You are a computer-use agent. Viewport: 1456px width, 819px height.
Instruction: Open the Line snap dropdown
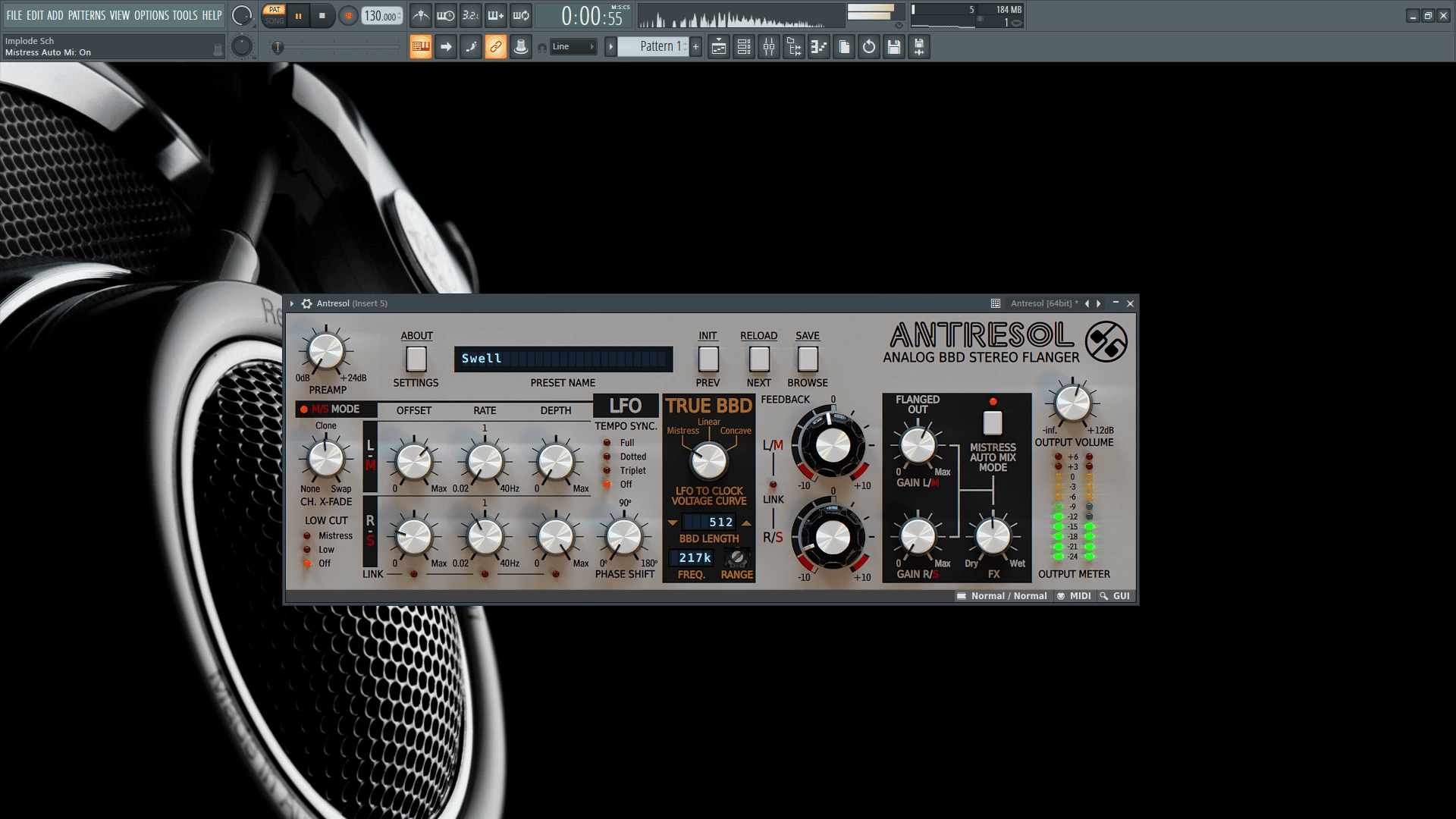pos(573,47)
